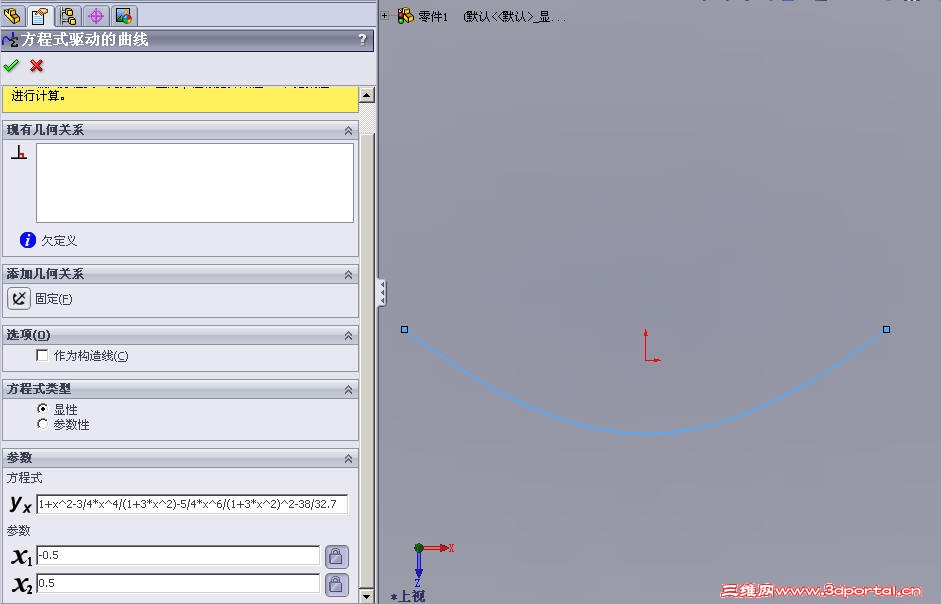Select the 参数性 parametric radio button
This screenshot has height=604, width=941.
pyautogui.click(x=42, y=424)
